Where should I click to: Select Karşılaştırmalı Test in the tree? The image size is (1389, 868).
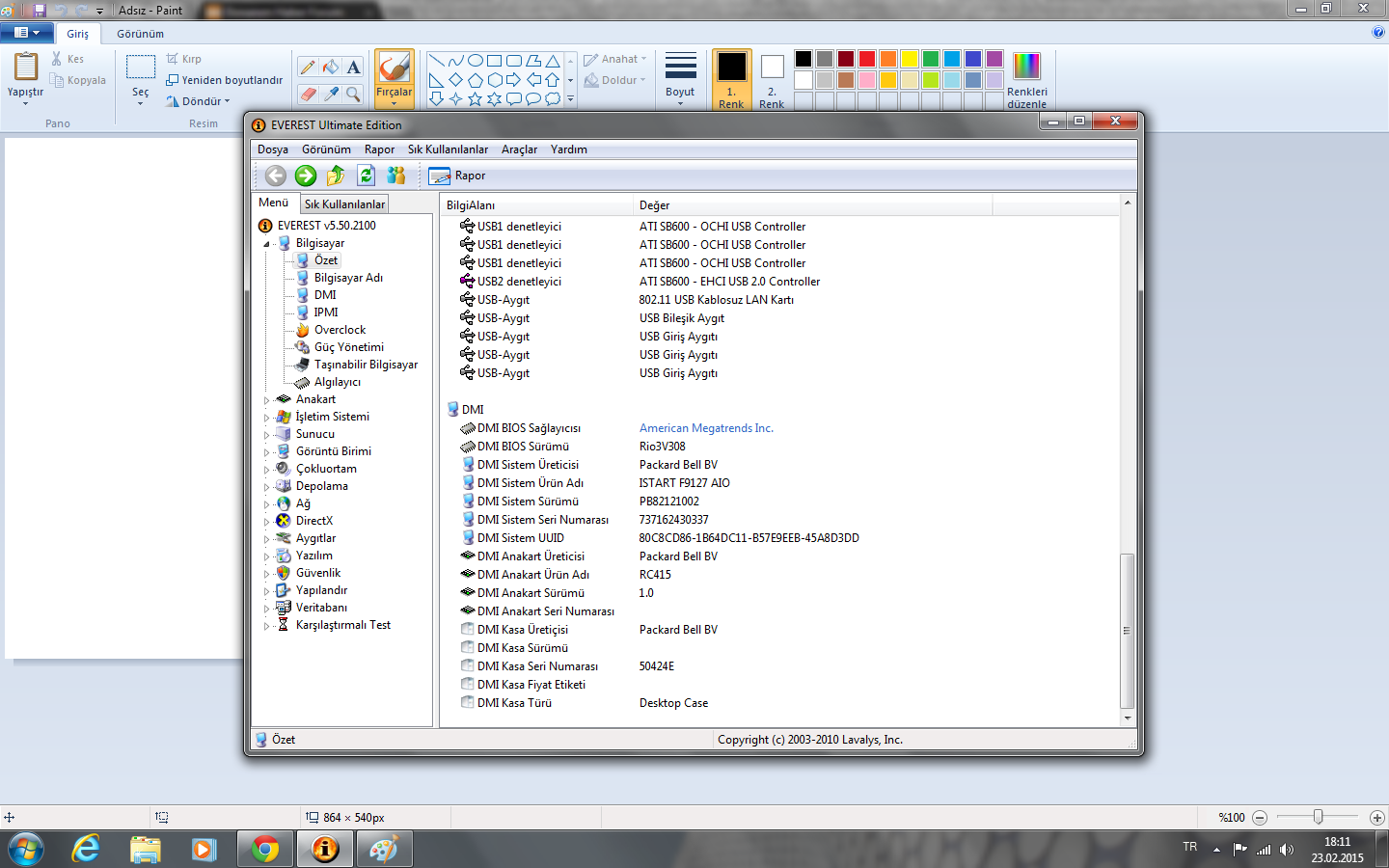pyautogui.click(x=342, y=625)
